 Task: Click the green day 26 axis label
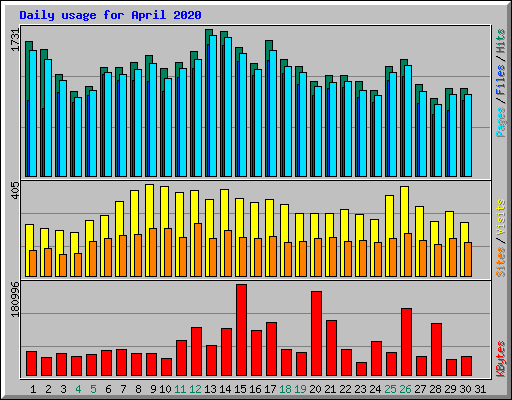tap(405, 389)
